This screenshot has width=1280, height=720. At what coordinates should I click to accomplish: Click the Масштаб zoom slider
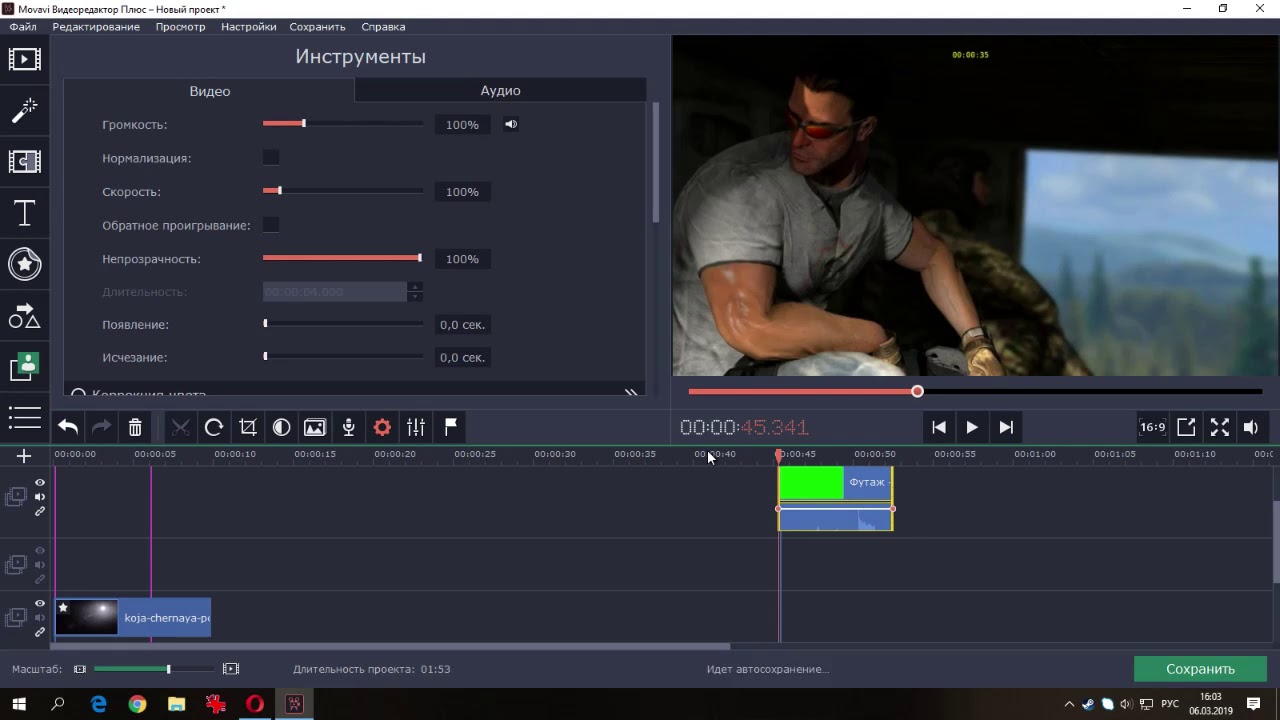click(154, 669)
